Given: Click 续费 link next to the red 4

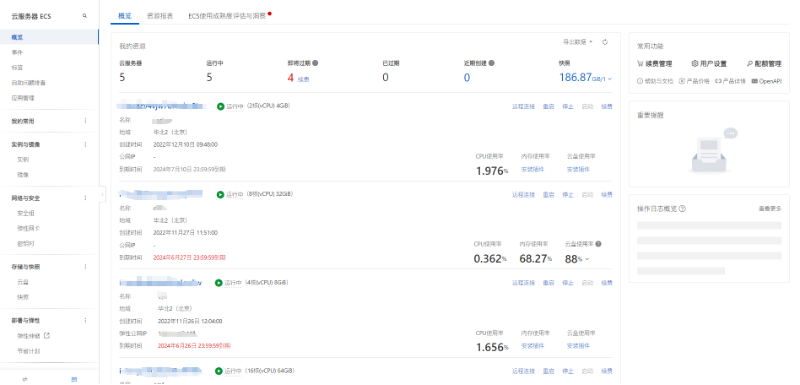Looking at the screenshot, I should [303, 79].
